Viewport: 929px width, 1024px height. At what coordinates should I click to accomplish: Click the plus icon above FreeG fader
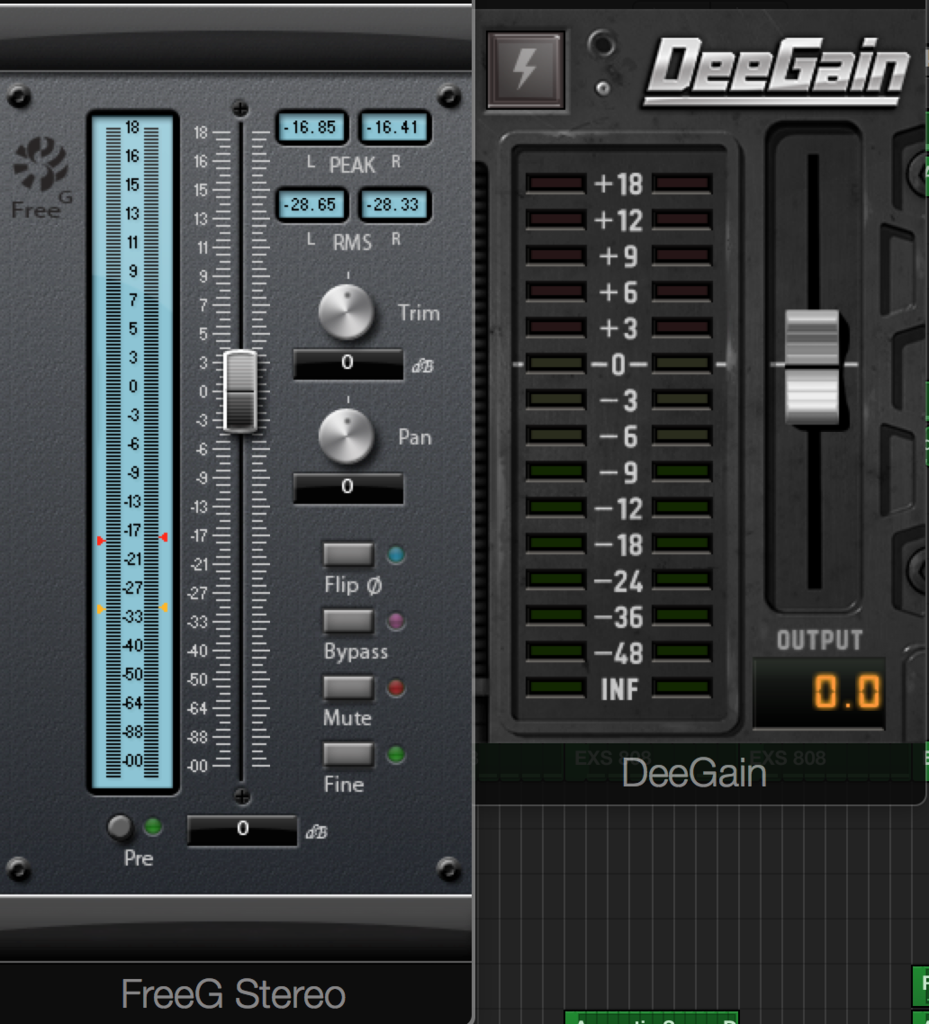pos(240,108)
